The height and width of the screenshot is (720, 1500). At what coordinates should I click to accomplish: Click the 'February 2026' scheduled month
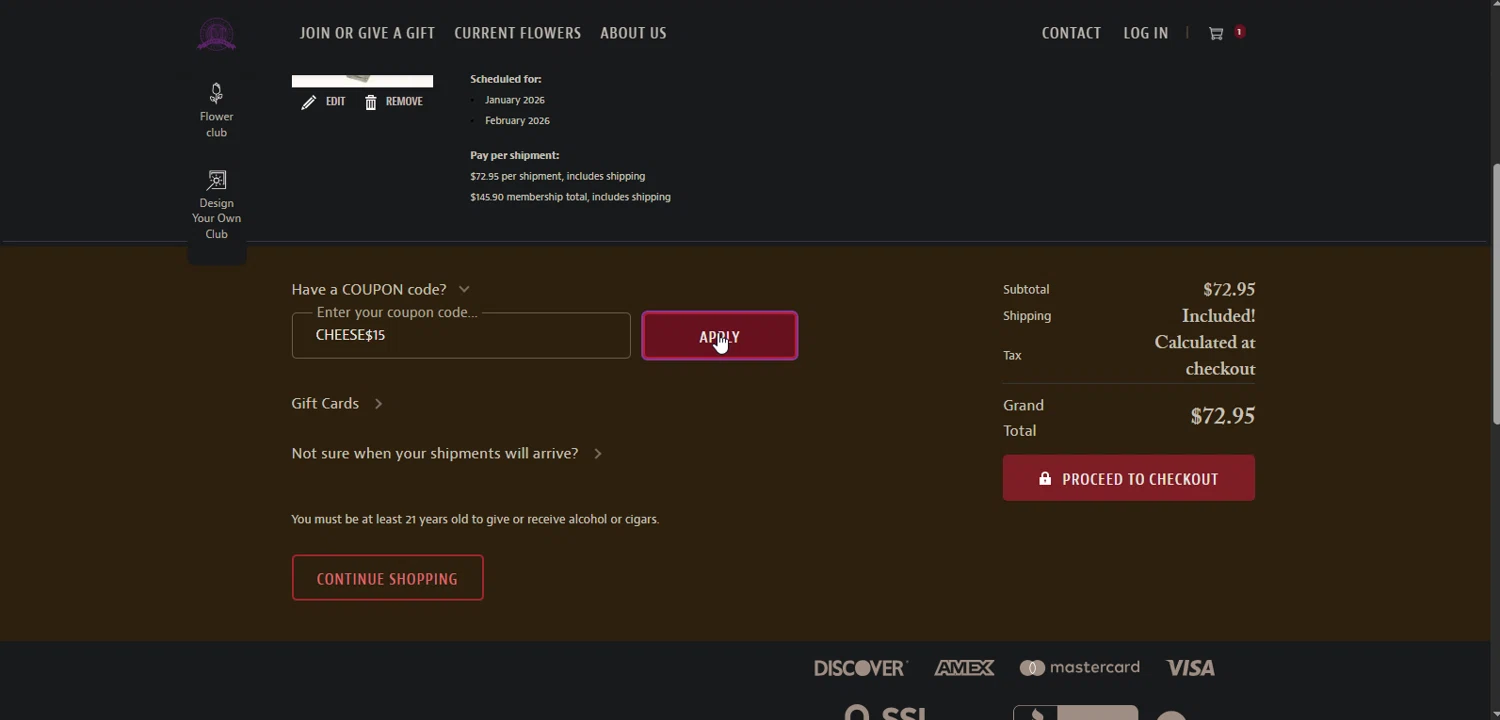point(517,121)
